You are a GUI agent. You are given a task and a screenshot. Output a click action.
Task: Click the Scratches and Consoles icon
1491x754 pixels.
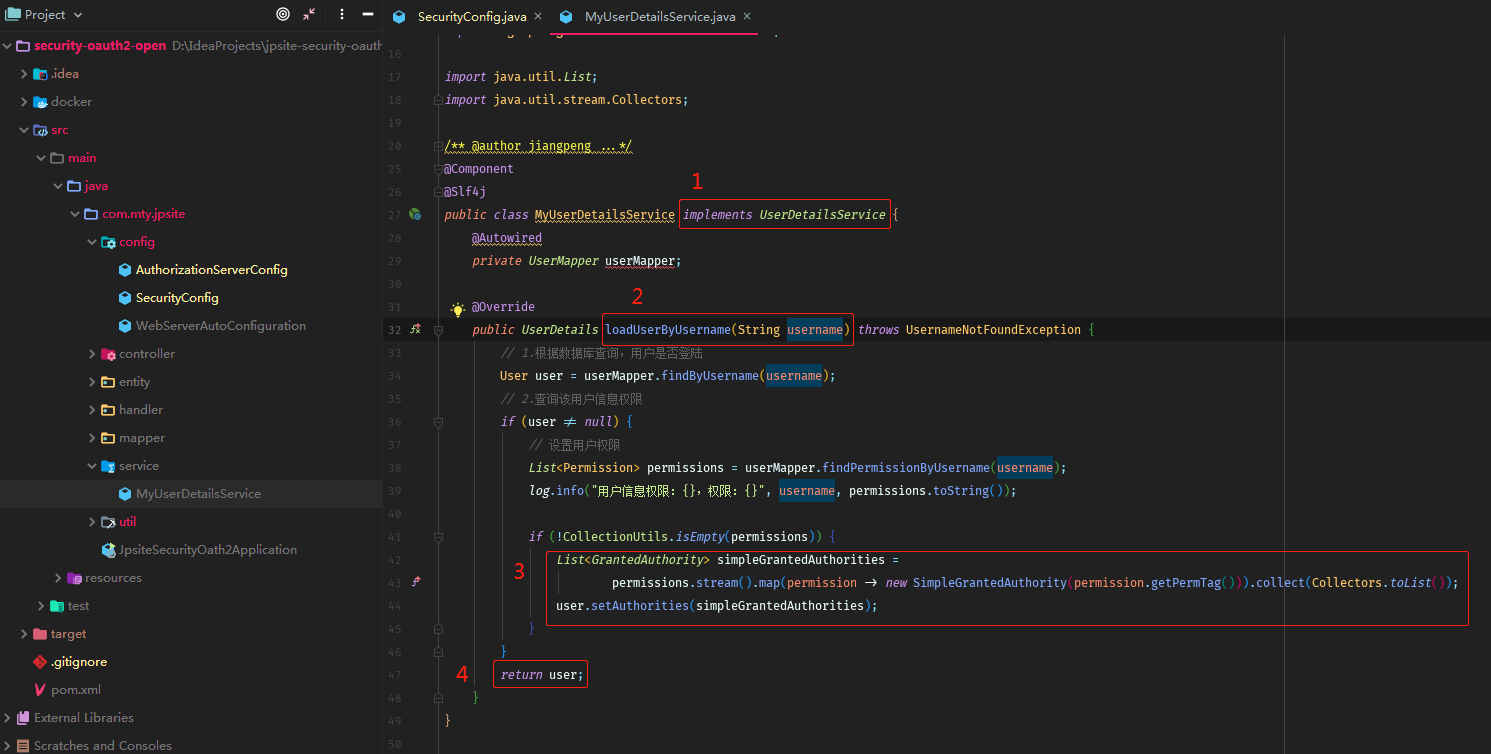click(x=24, y=746)
